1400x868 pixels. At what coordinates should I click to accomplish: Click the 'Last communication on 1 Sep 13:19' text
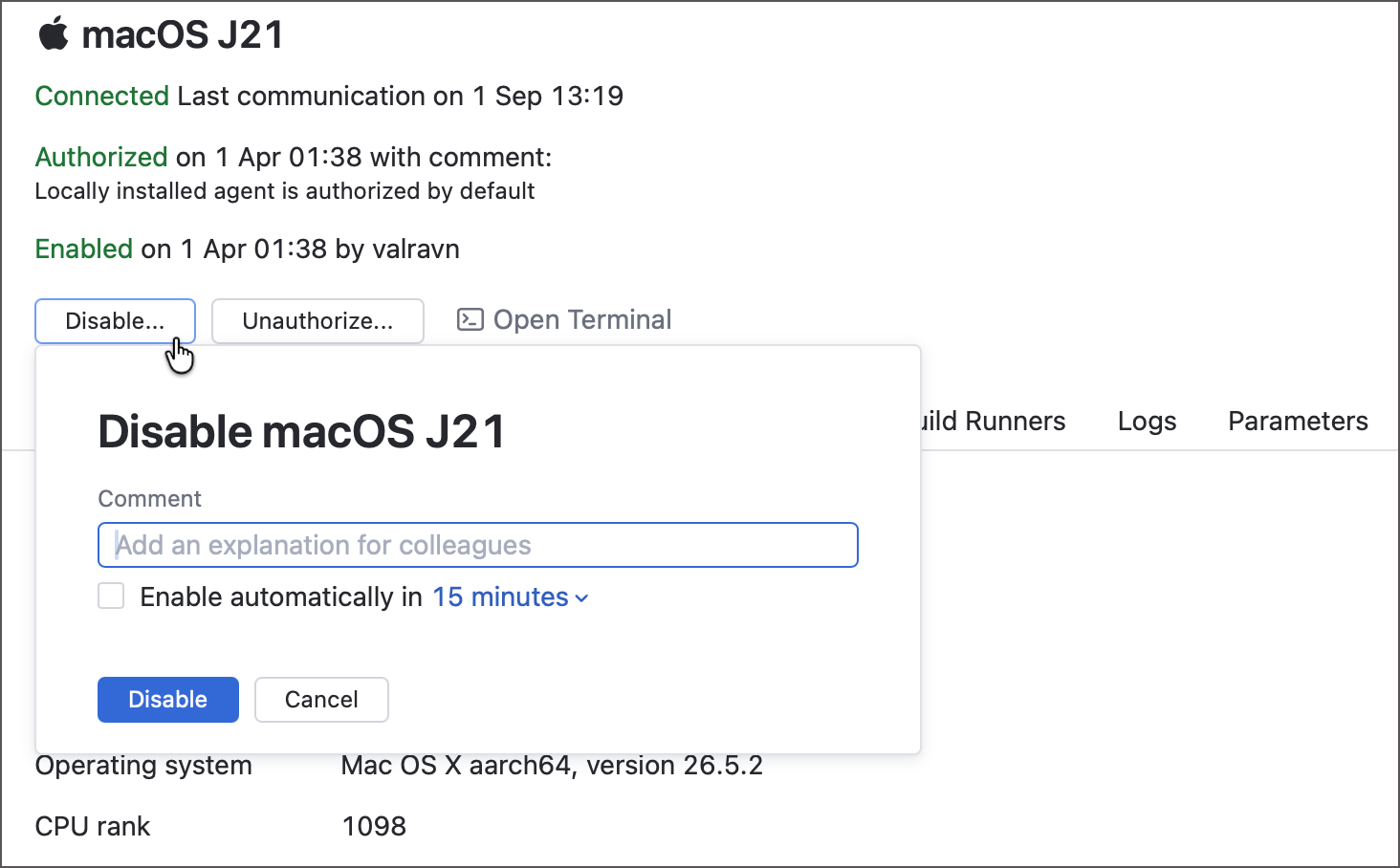401,96
